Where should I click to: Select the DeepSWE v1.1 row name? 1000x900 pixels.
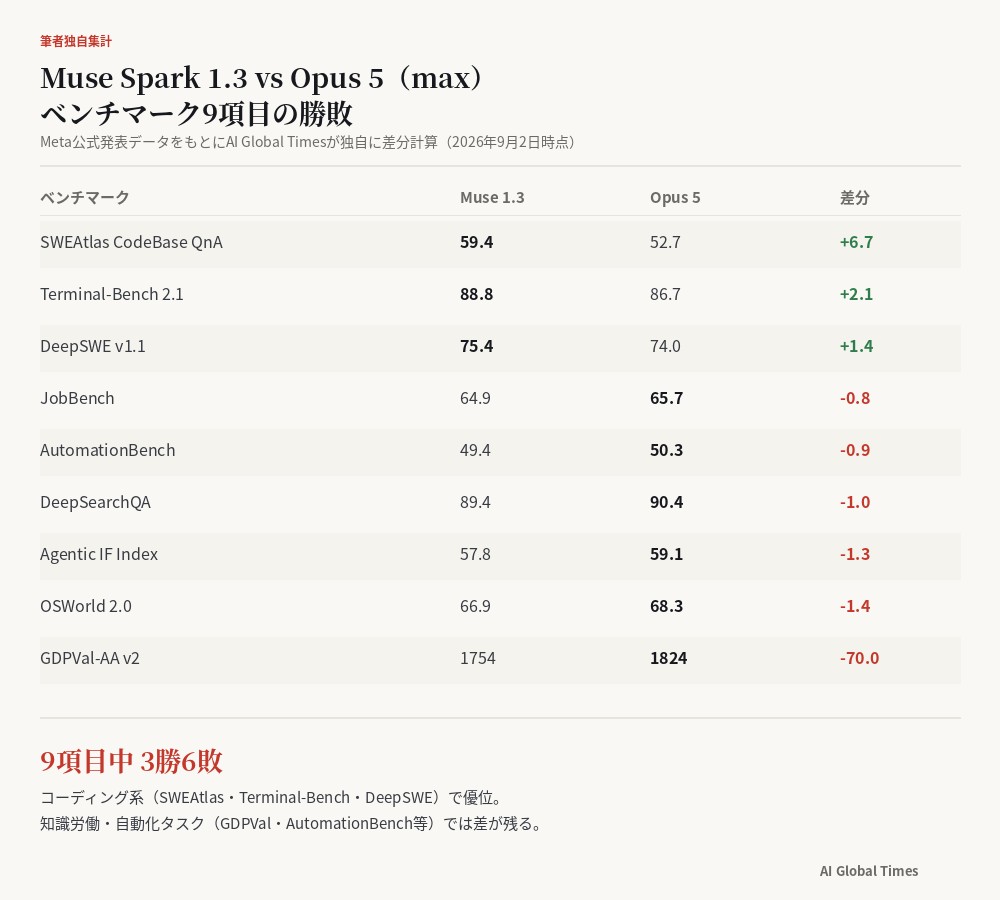point(92,346)
